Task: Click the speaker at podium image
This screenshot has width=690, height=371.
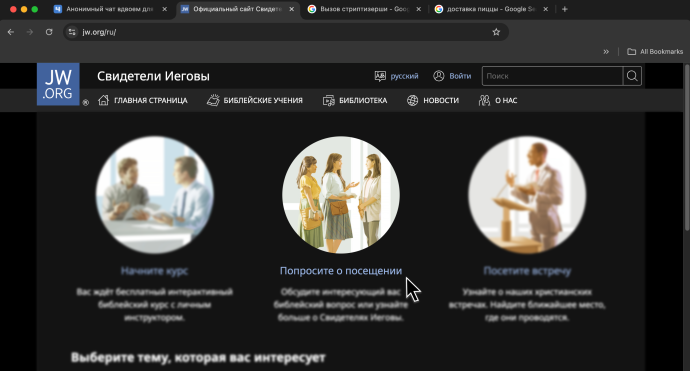Action: point(527,195)
